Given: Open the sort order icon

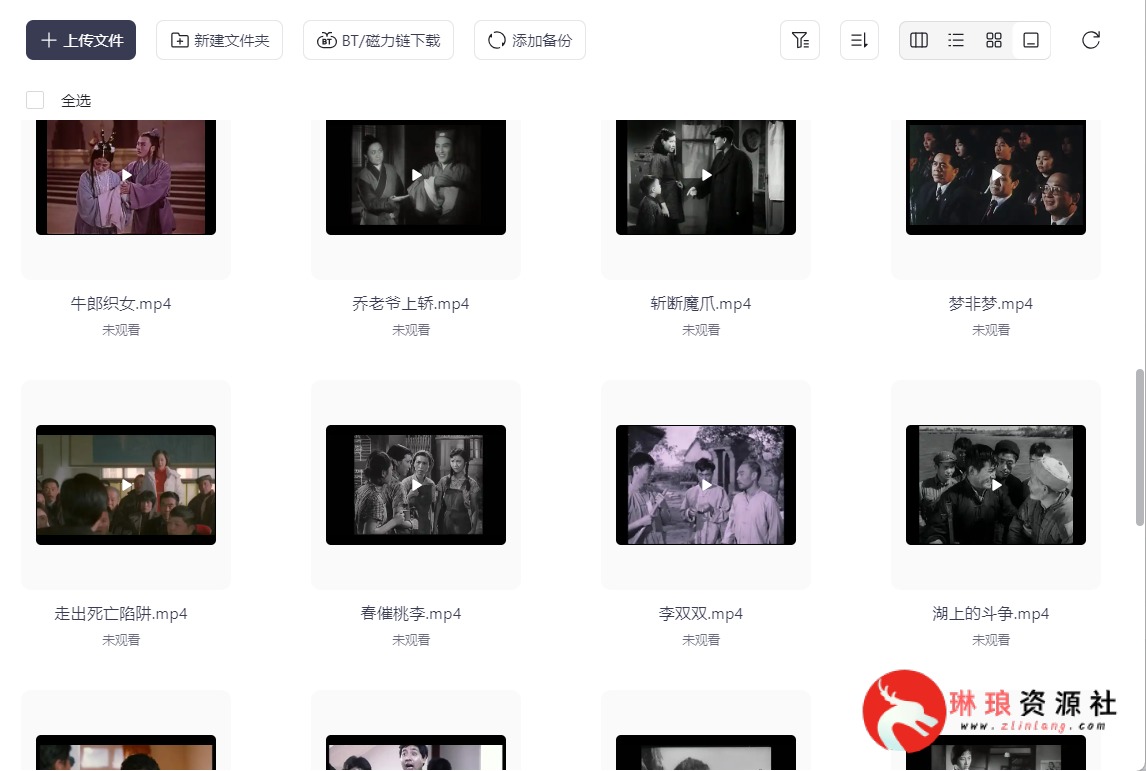Looking at the screenshot, I should click(x=860, y=40).
